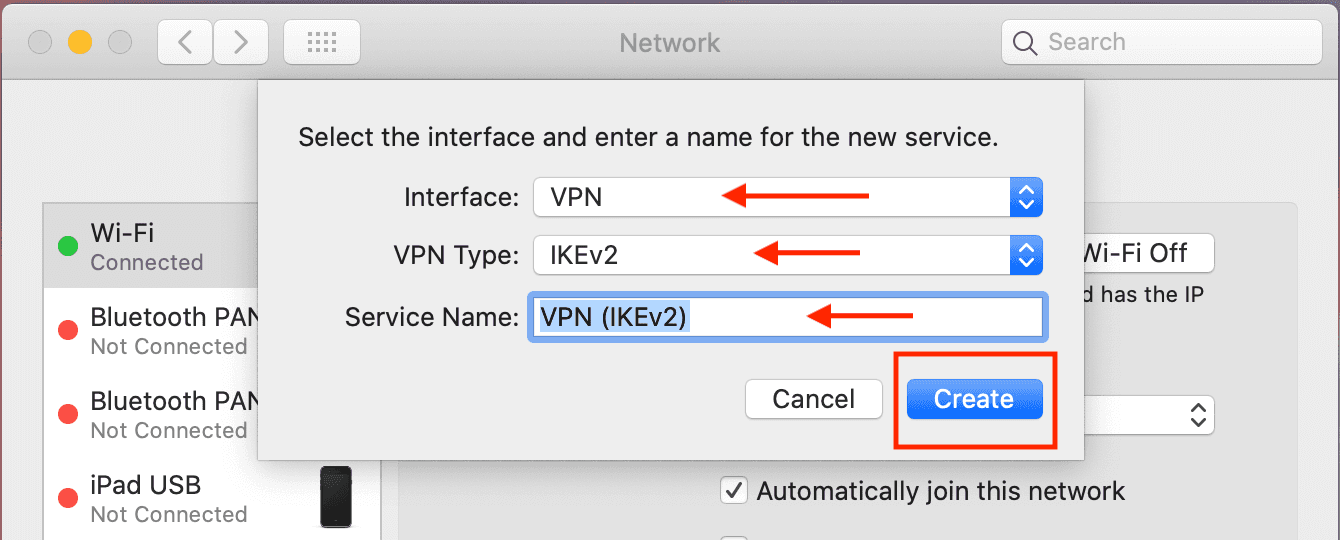Click the search magnifier icon
Screen dimensions: 1340x540
click(1025, 43)
